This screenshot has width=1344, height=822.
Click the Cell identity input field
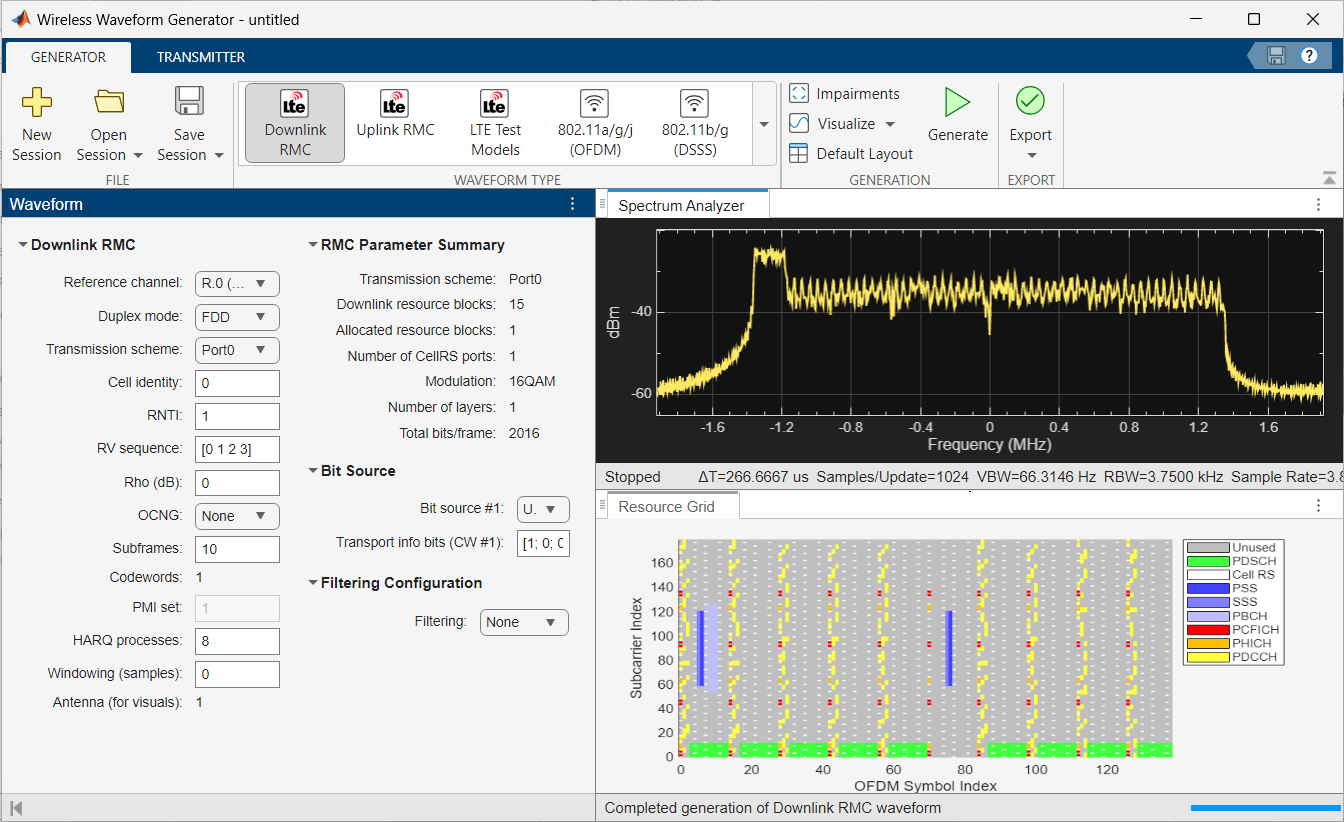click(237, 383)
